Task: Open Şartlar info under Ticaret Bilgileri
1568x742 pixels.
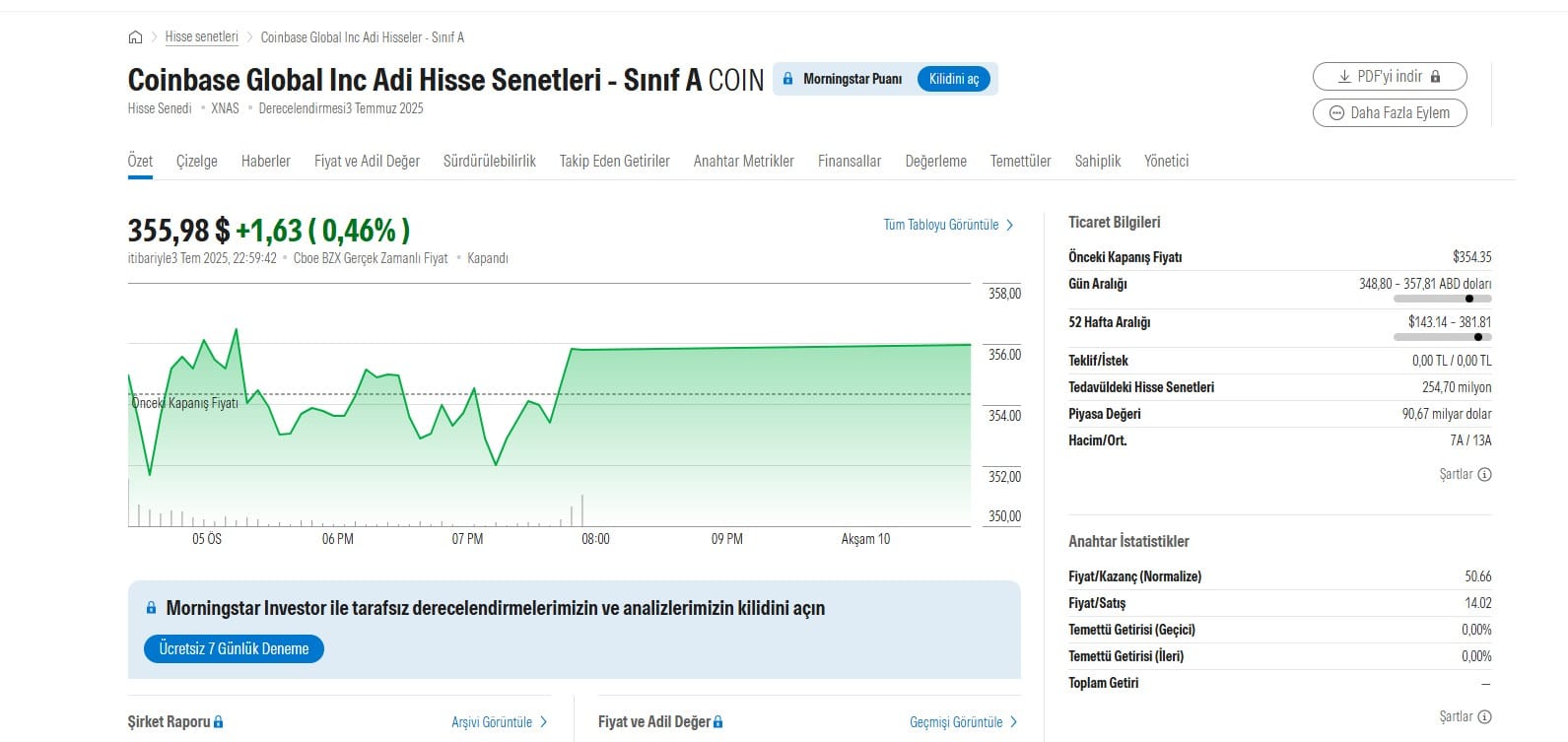Action: coord(1466,474)
